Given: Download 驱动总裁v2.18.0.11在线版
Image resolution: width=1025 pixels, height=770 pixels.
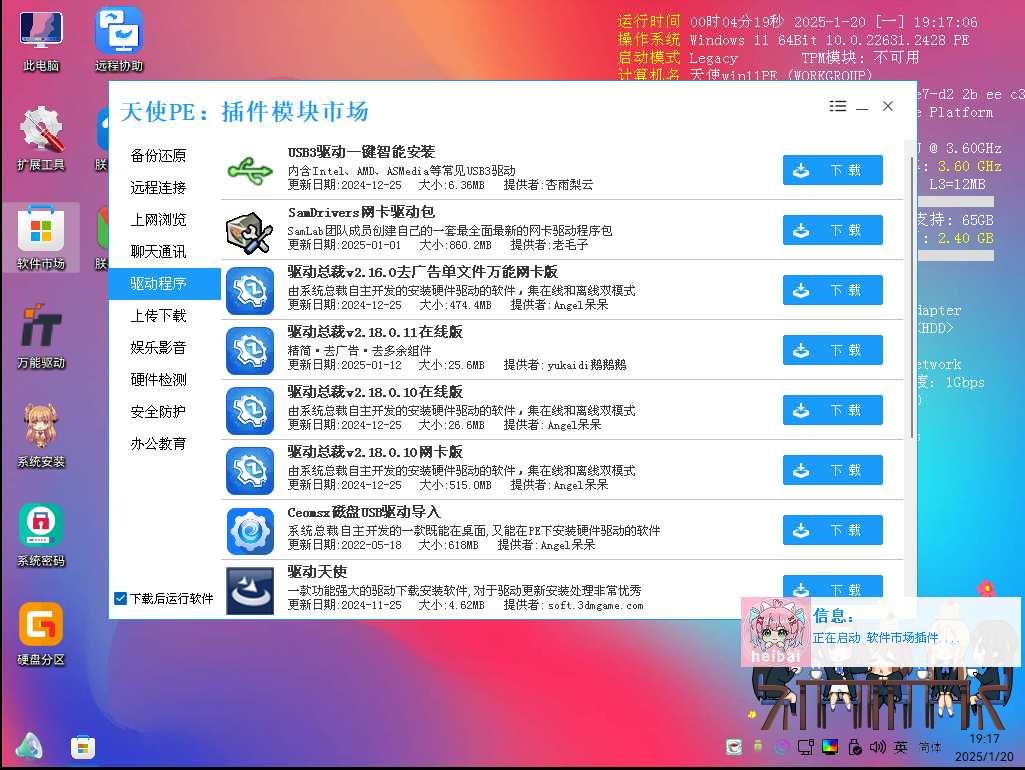Looking at the screenshot, I should click(x=833, y=350).
